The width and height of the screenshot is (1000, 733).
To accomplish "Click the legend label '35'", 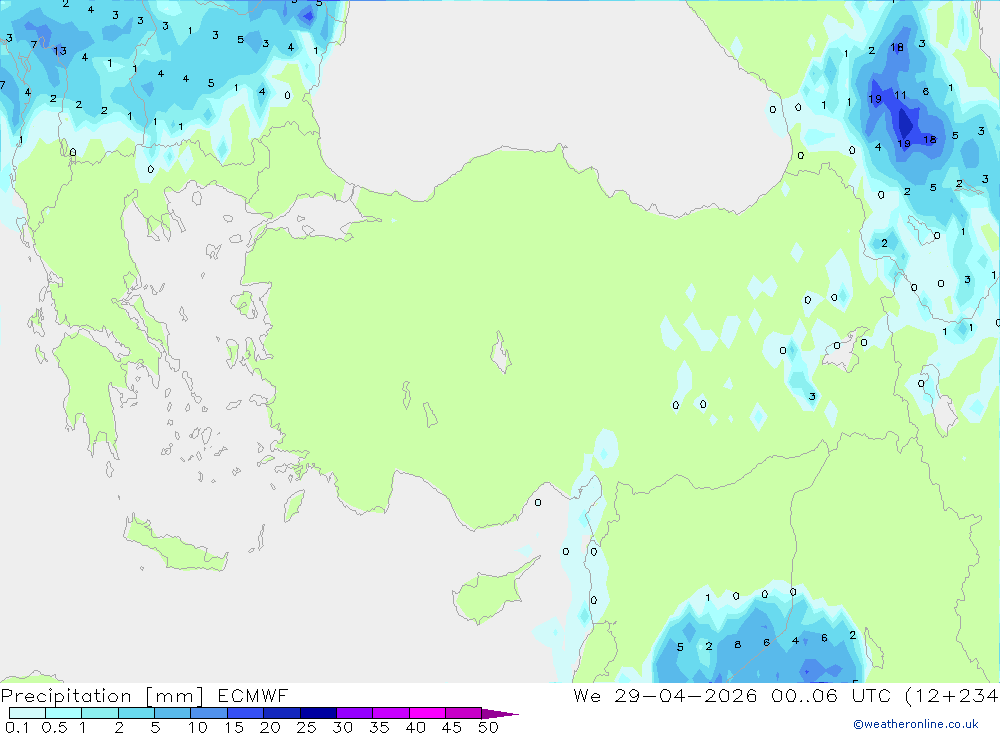I will click(x=379, y=727).
